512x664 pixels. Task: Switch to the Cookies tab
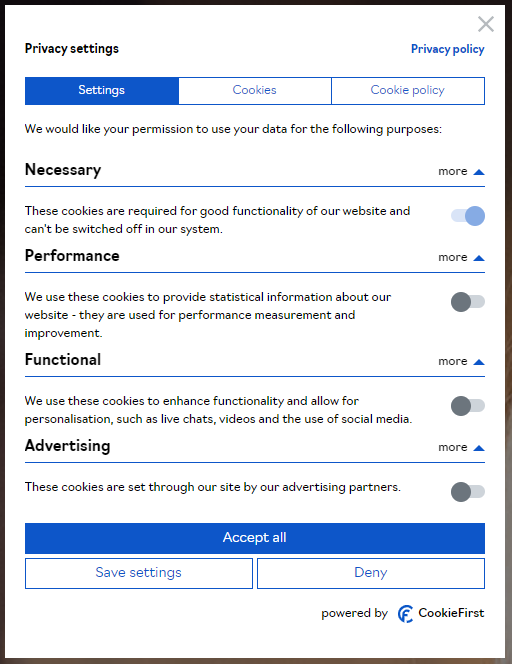coord(255,91)
